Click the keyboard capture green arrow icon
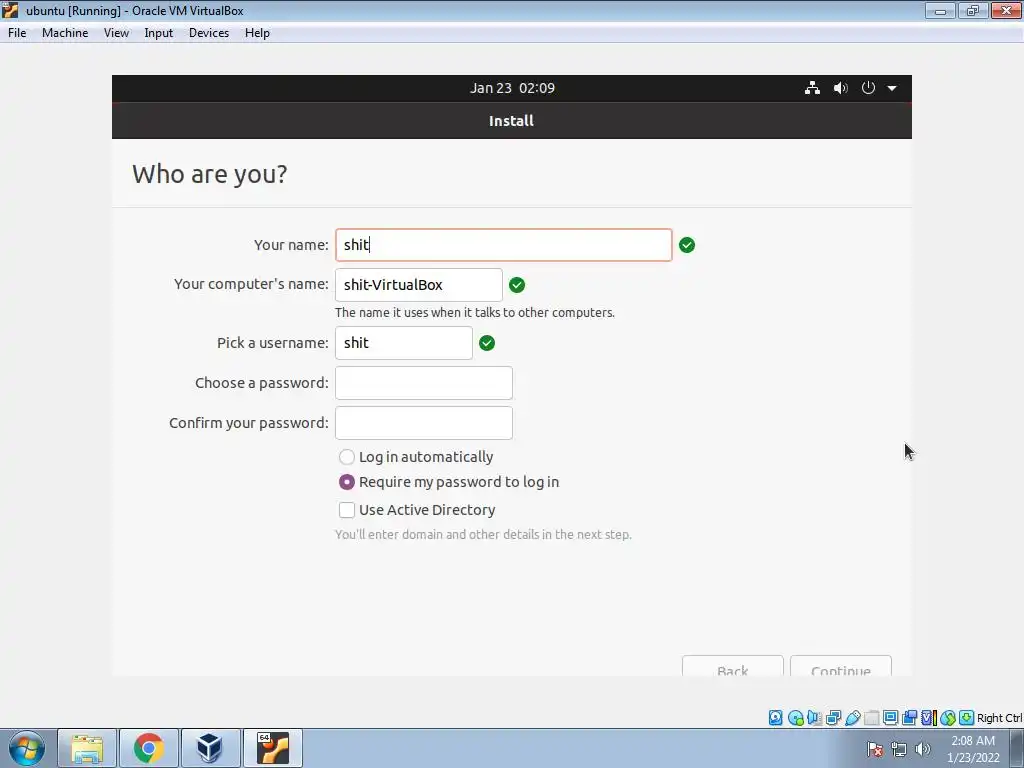This screenshot has height=768, width=1024. [967, 718]
